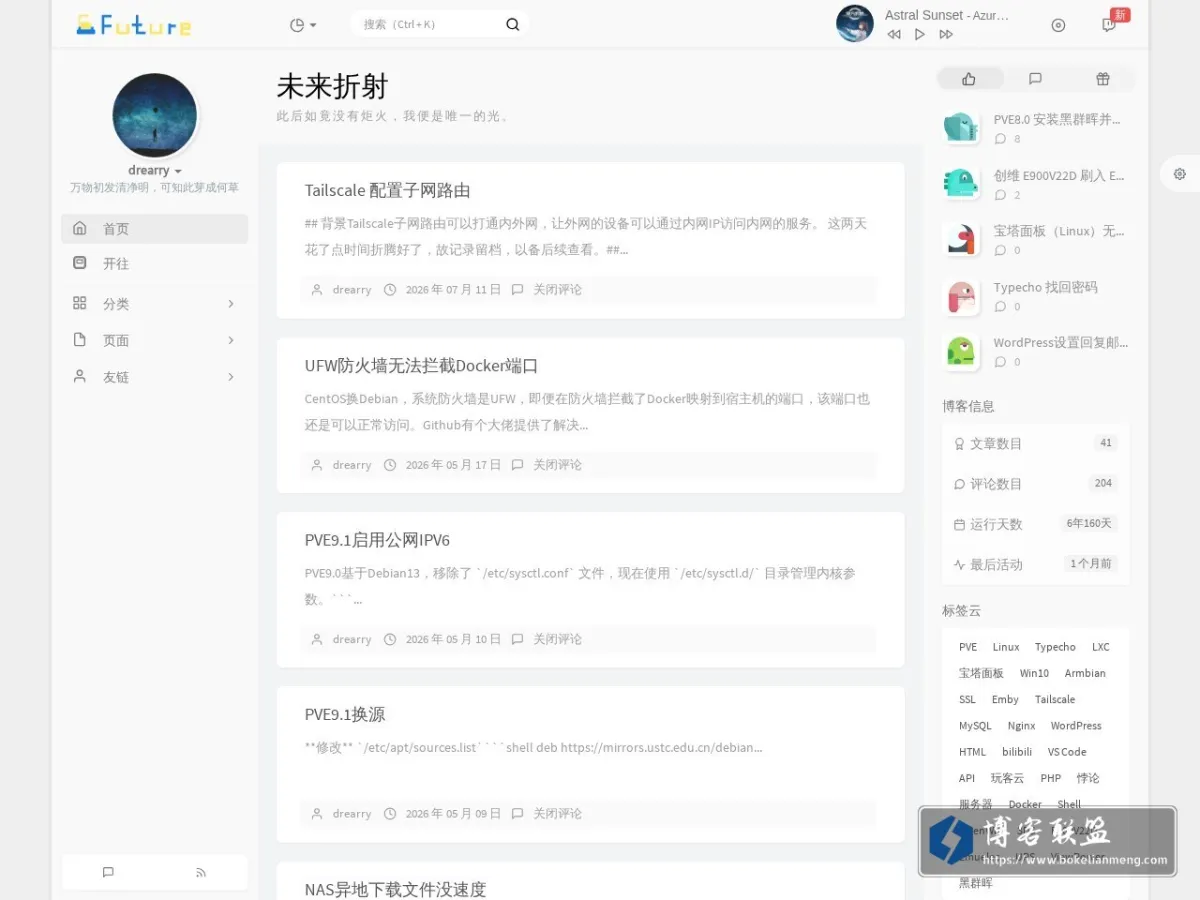Click the comment icon at sidebar bottom
The image size is (1200, 900).
(108, 872)
